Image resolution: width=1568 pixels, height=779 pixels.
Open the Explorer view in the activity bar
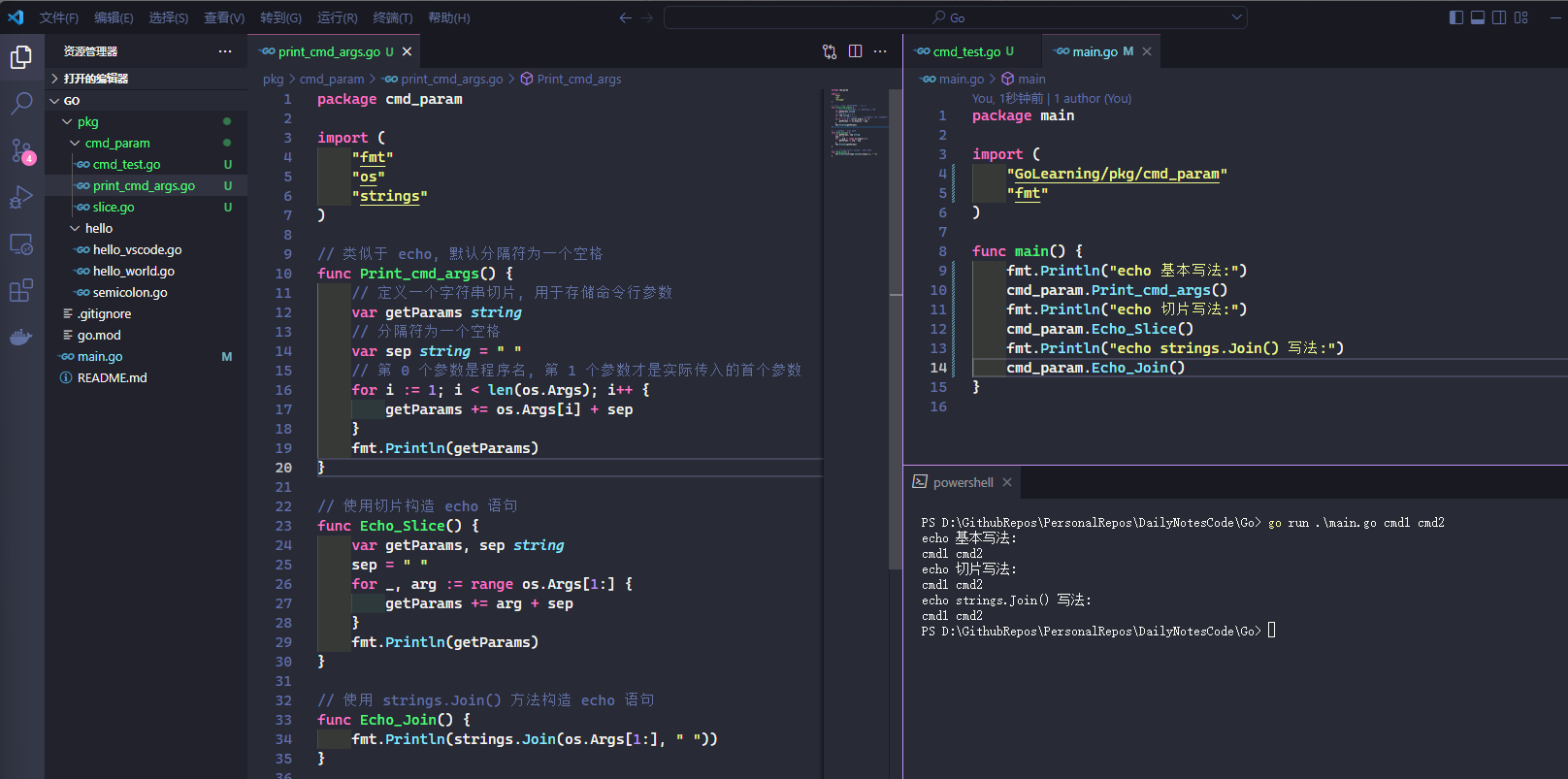coord(21,57)
